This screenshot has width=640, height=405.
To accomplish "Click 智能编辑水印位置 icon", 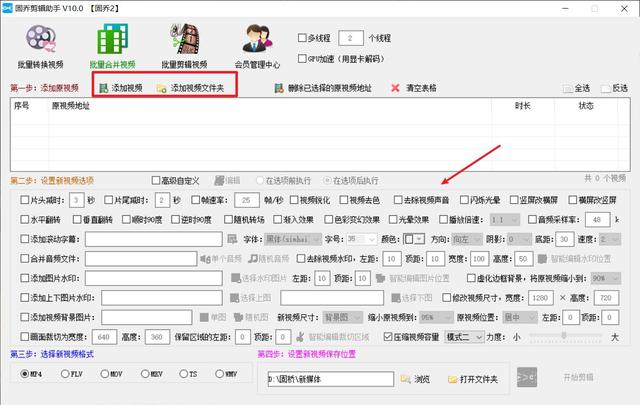I will coord(542,258).
